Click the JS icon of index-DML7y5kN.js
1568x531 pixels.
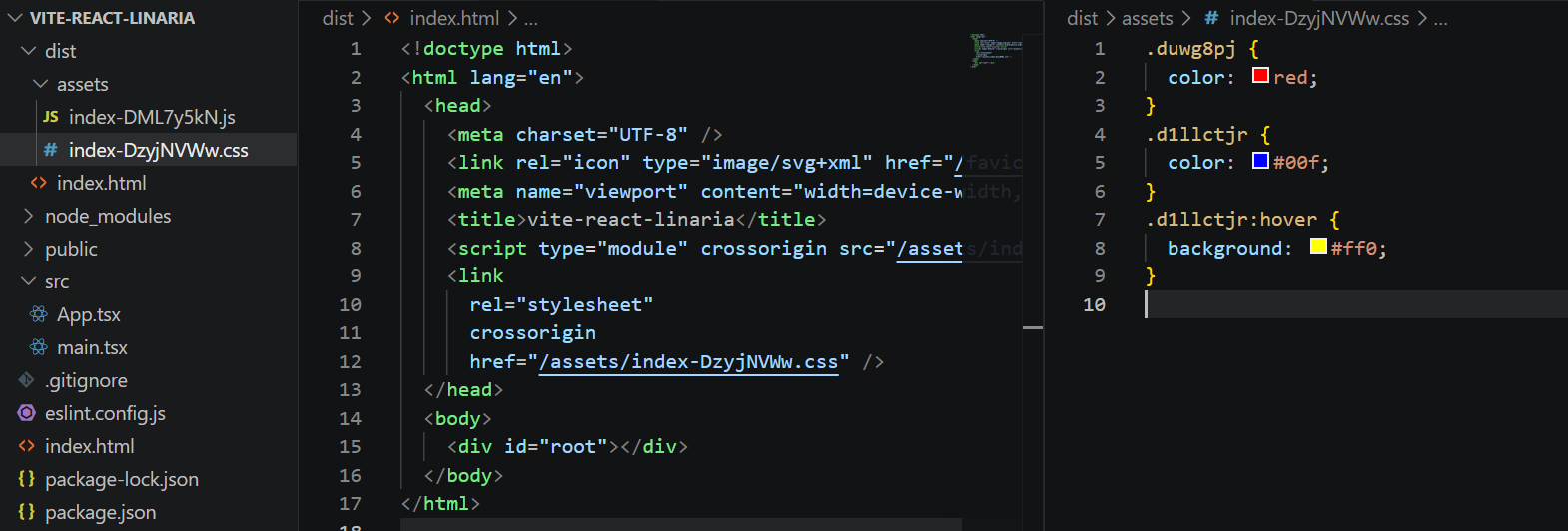pyautogui.click(x=51, y=117)
